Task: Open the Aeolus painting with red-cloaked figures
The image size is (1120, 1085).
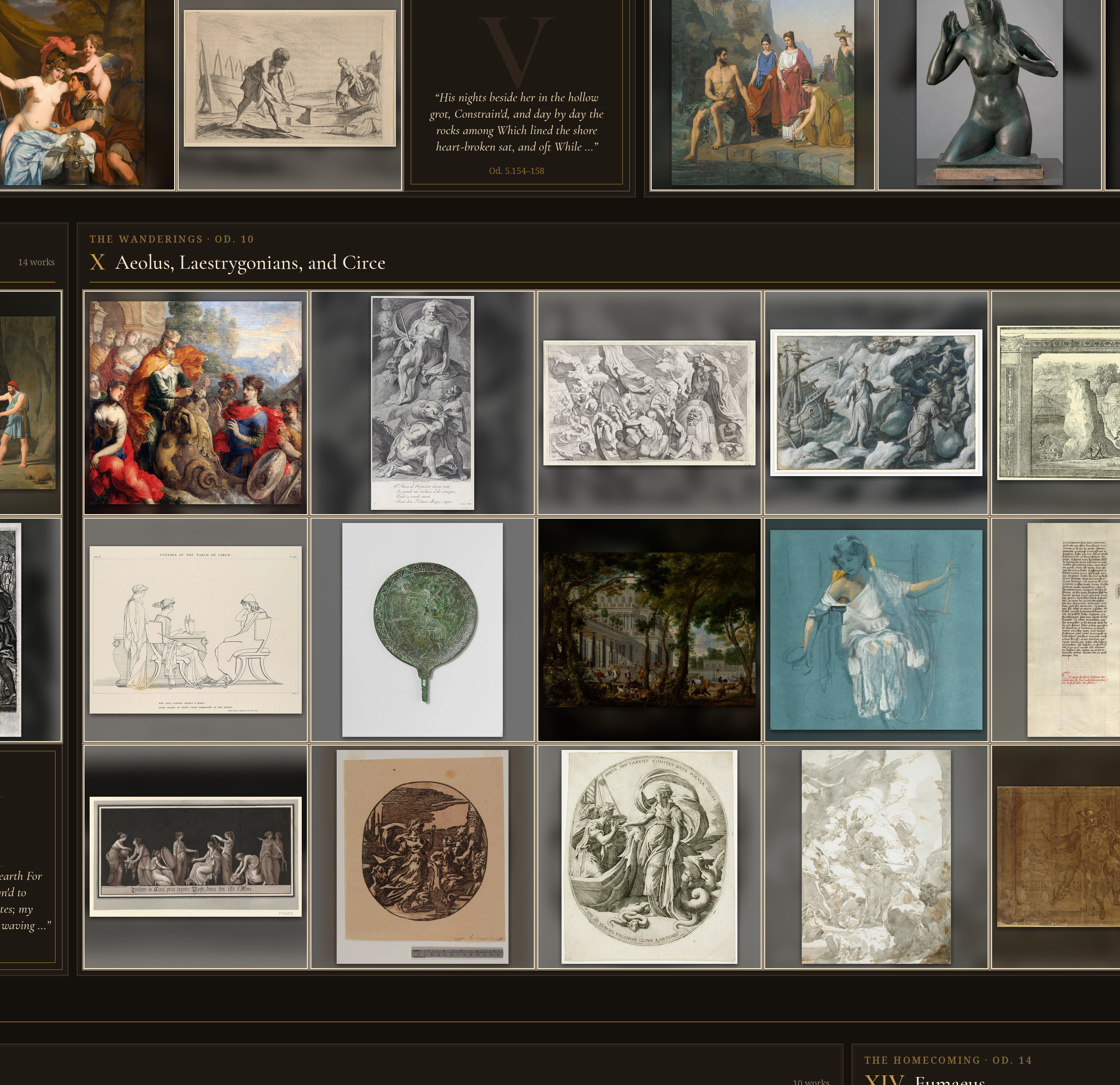Action: (x=195, y=402)
